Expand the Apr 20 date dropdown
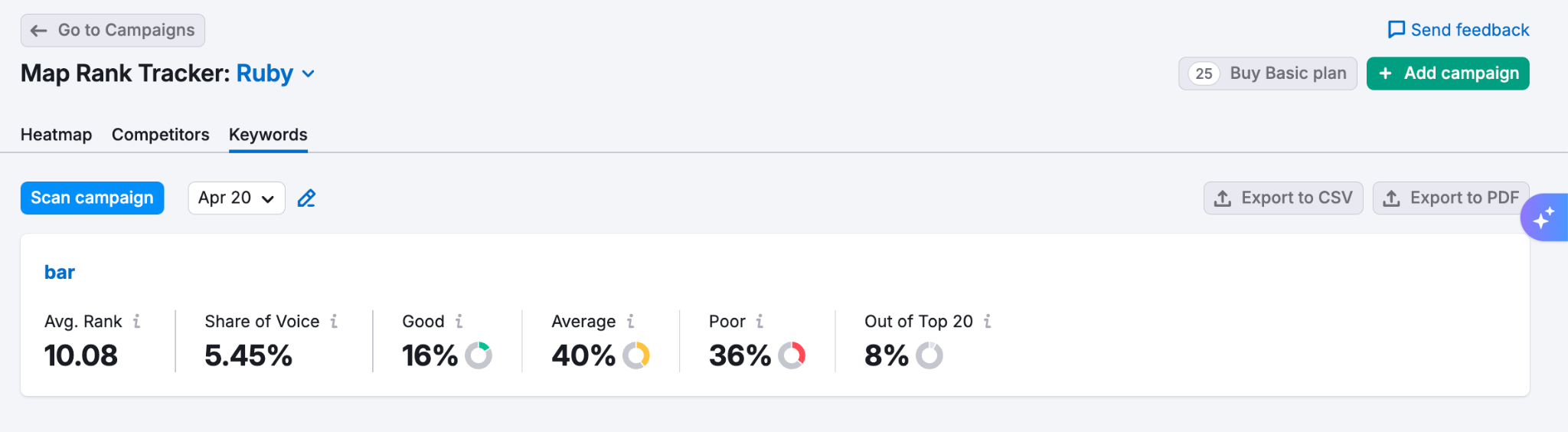1568x432 pixels. [x=237, y=198]
